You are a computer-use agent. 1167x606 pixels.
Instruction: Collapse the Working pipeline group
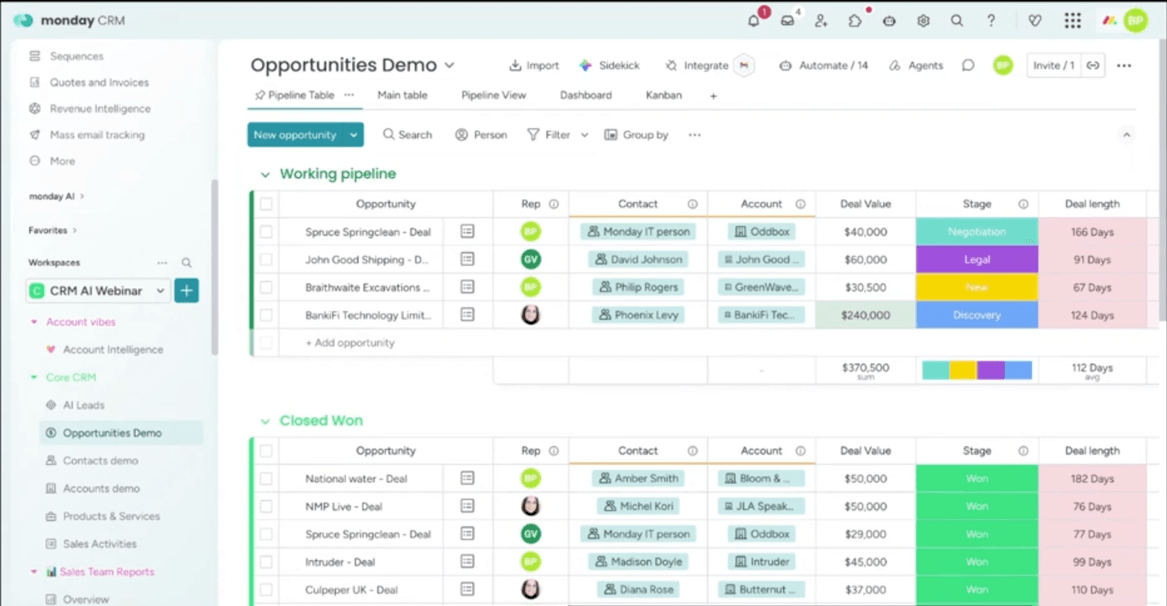[x=265, y=174]
